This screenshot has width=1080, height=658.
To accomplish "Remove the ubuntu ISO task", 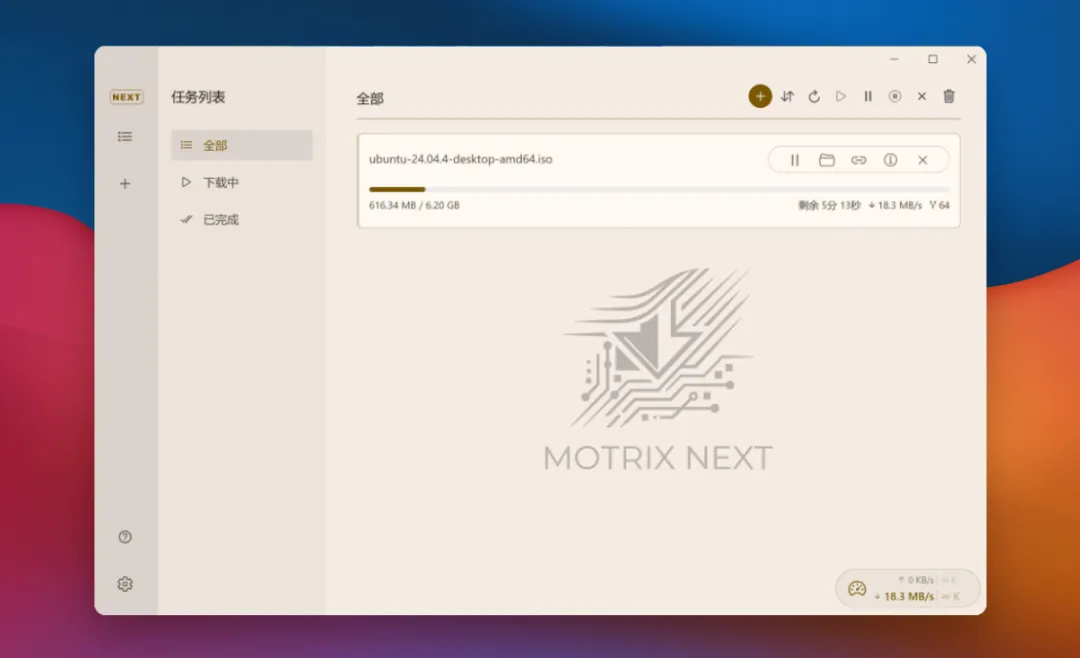I will tap(922, 160).
